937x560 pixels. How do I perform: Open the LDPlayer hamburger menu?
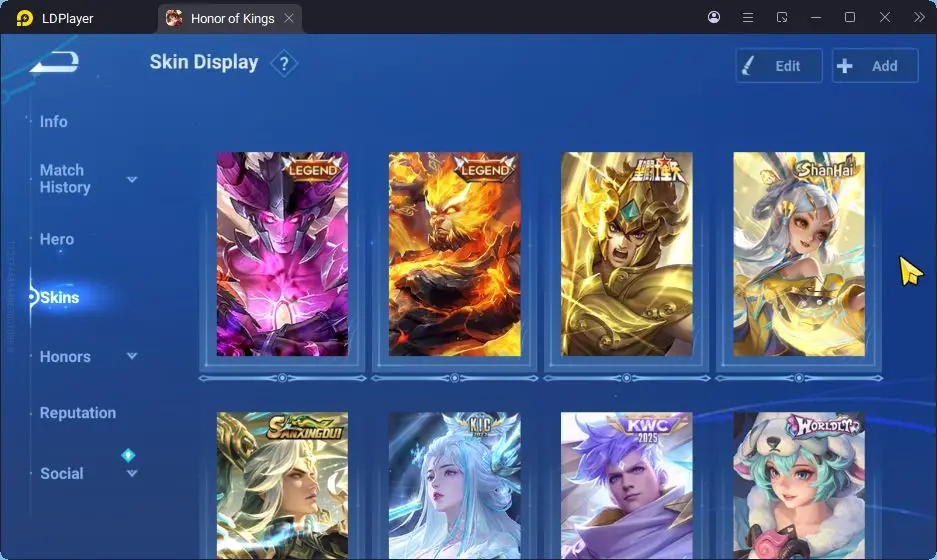748,17
